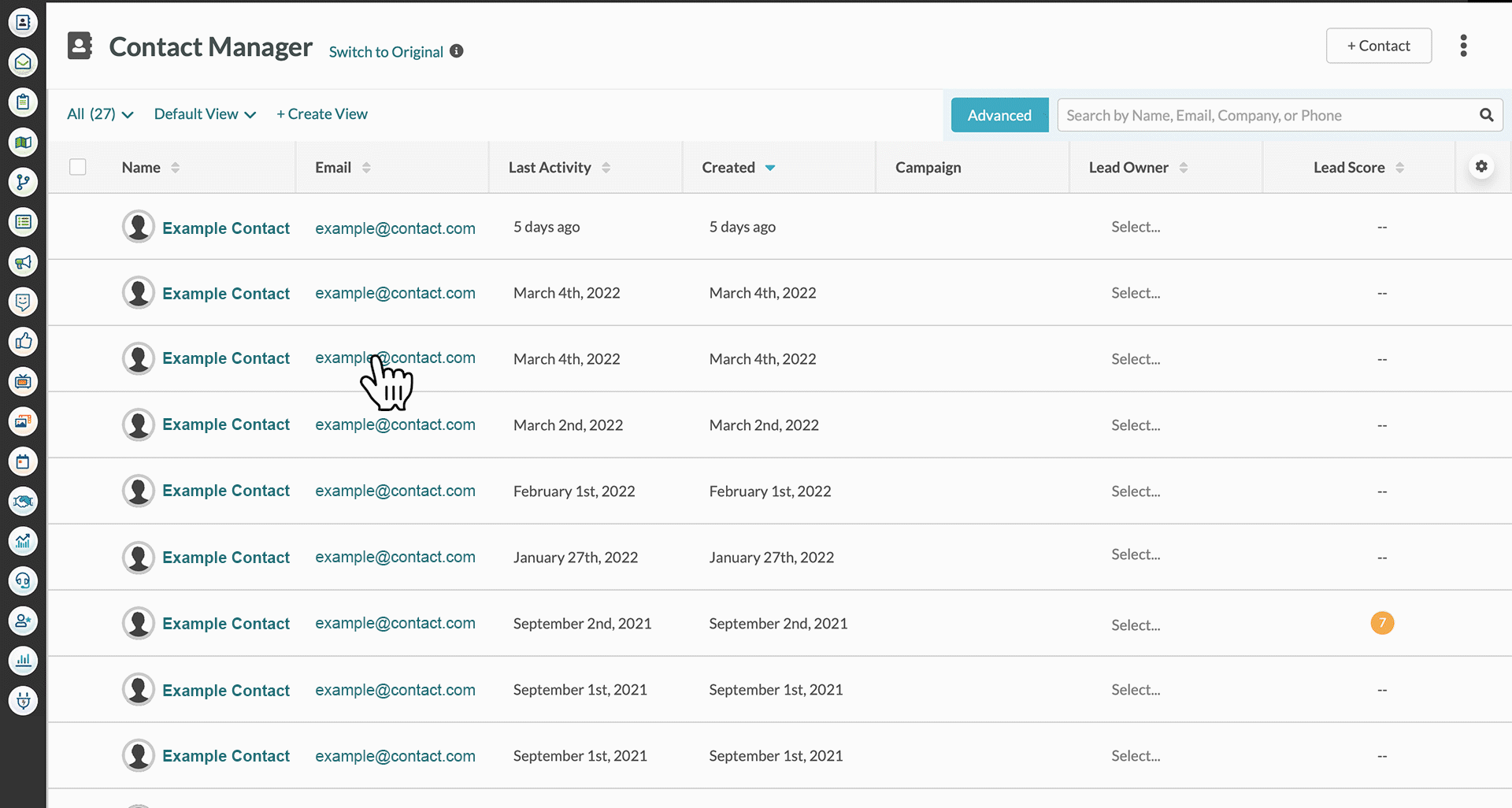Image resolution: width=1512 pixels, height=808 pixels.
Task: Open the television media sidebar icon
Action: pyautogui.click(x=23, y=382)
